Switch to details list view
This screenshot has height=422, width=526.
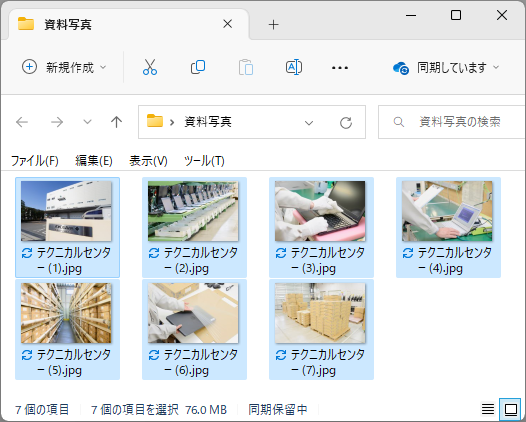click(x=488, y=409)
